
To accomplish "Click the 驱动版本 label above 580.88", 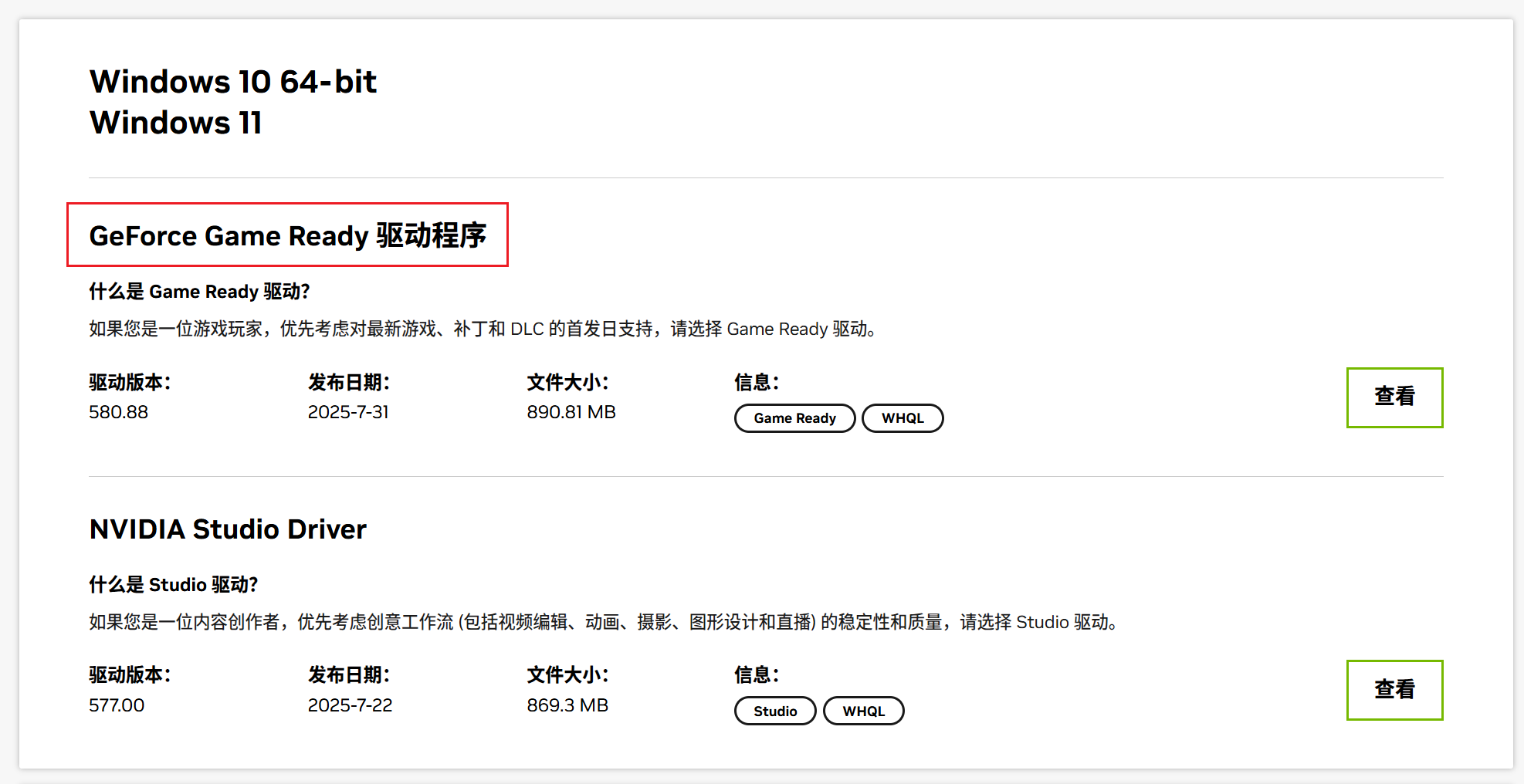I will [130, 383].
